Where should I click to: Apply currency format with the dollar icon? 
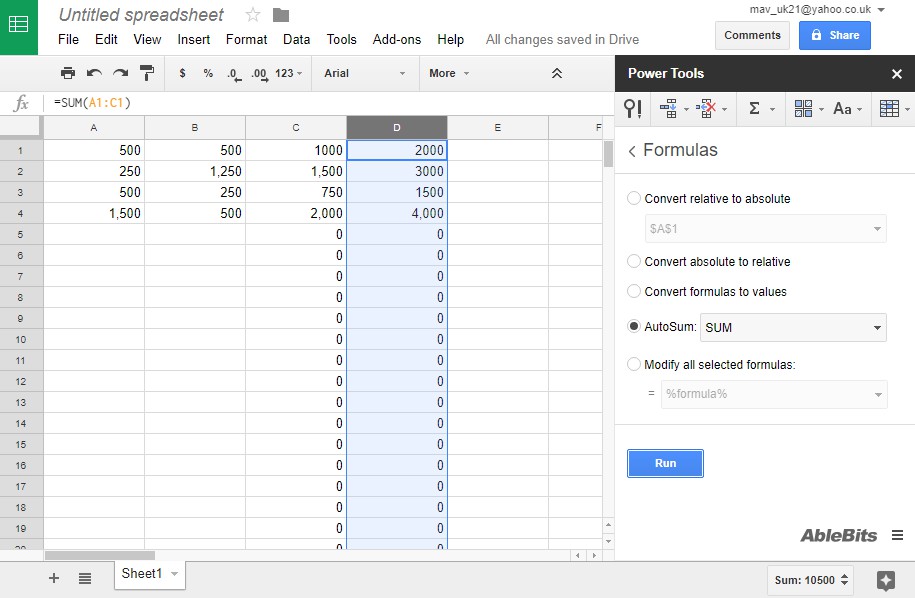pos(184,73)
